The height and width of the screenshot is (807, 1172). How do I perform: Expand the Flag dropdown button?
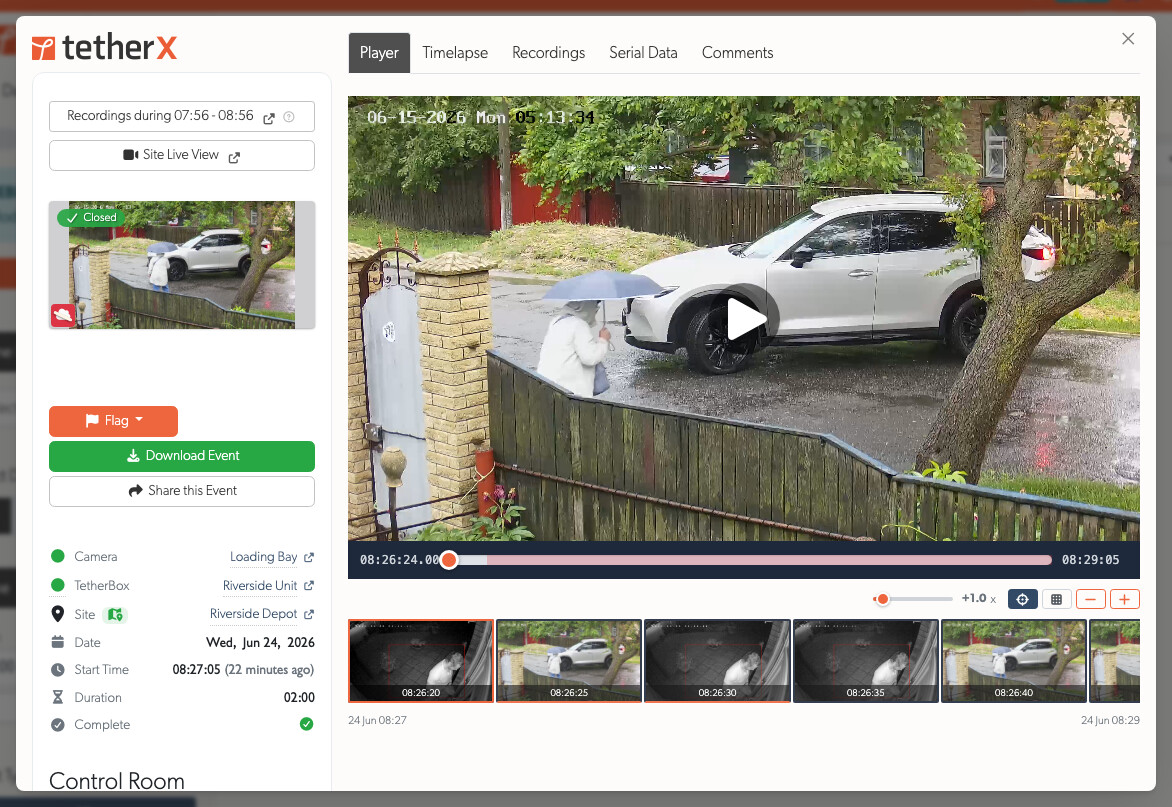(114, 421)
